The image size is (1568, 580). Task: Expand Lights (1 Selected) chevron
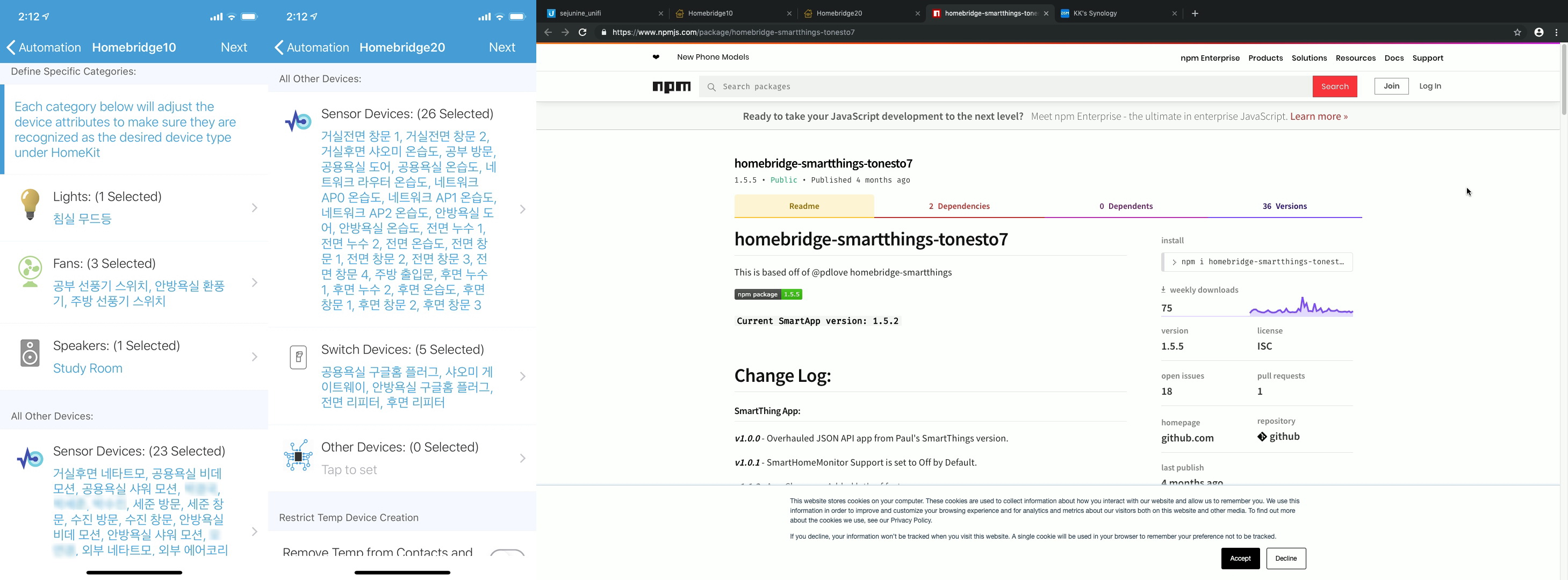pyautogui.click(x=254, y=208)
